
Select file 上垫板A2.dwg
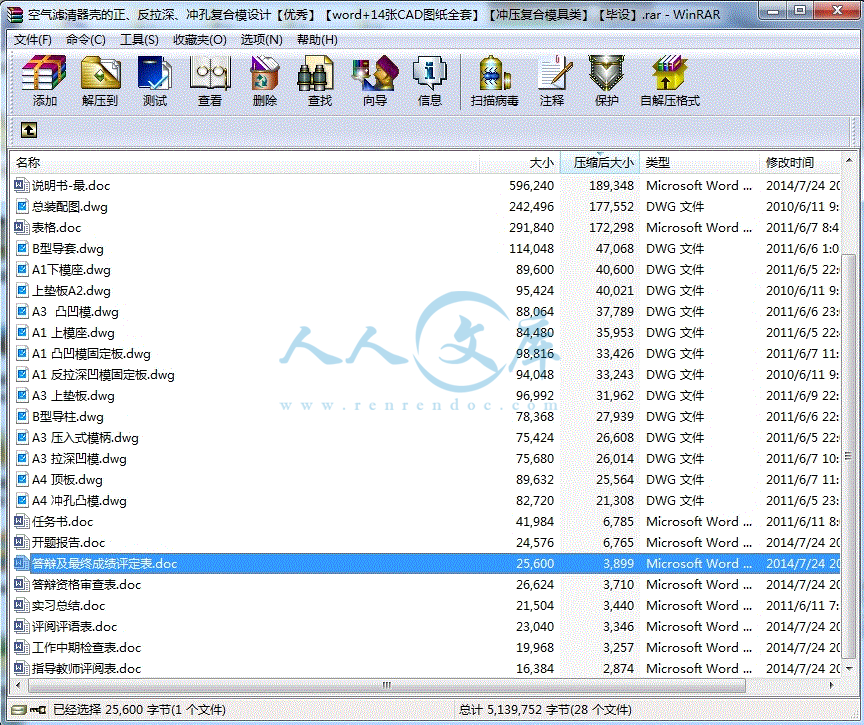tap(71, 290)
